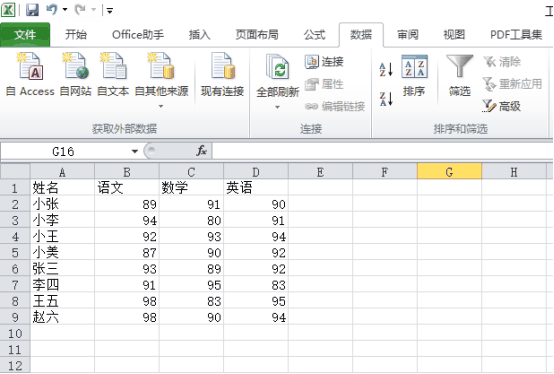
Task: Open the 排序 dialog
Action: 414,76
